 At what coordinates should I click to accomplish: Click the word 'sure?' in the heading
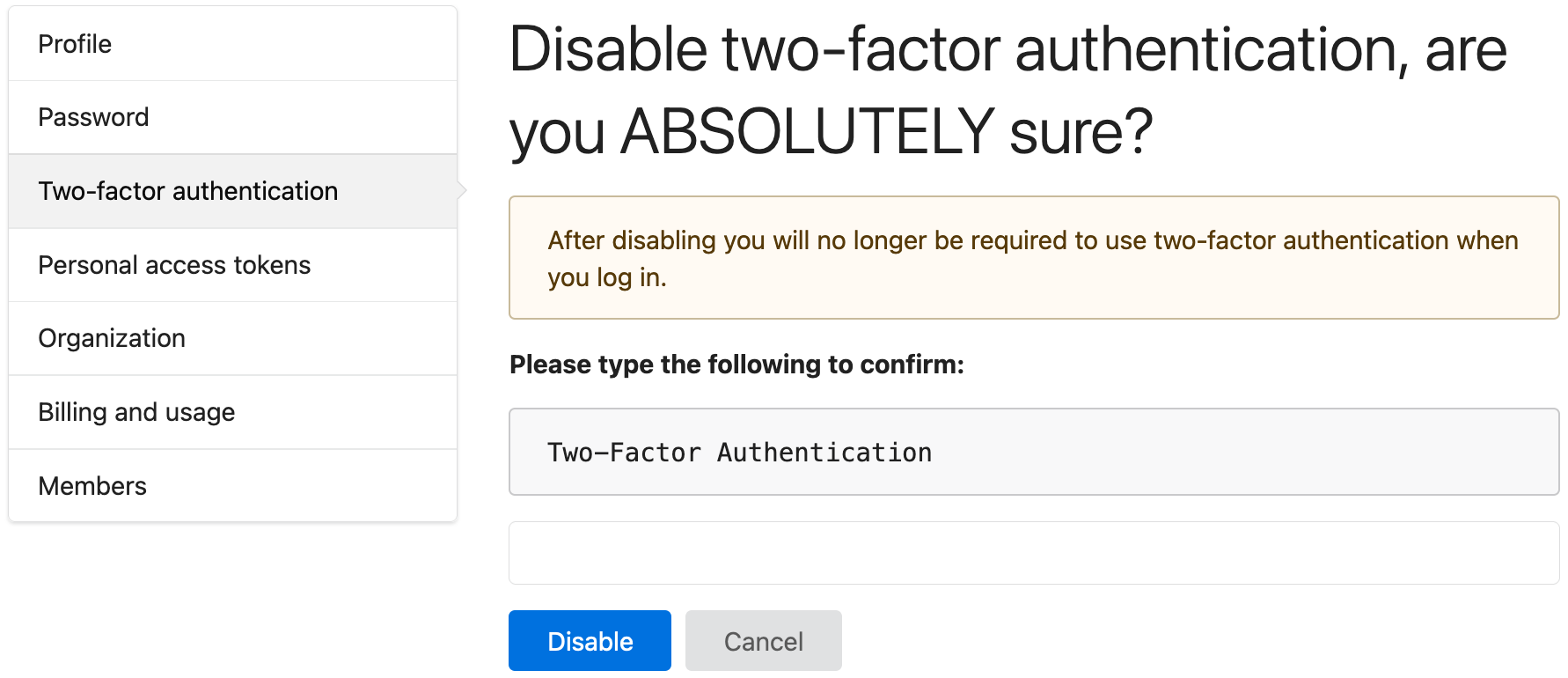pyautogui.click(x=1081, y=132)
